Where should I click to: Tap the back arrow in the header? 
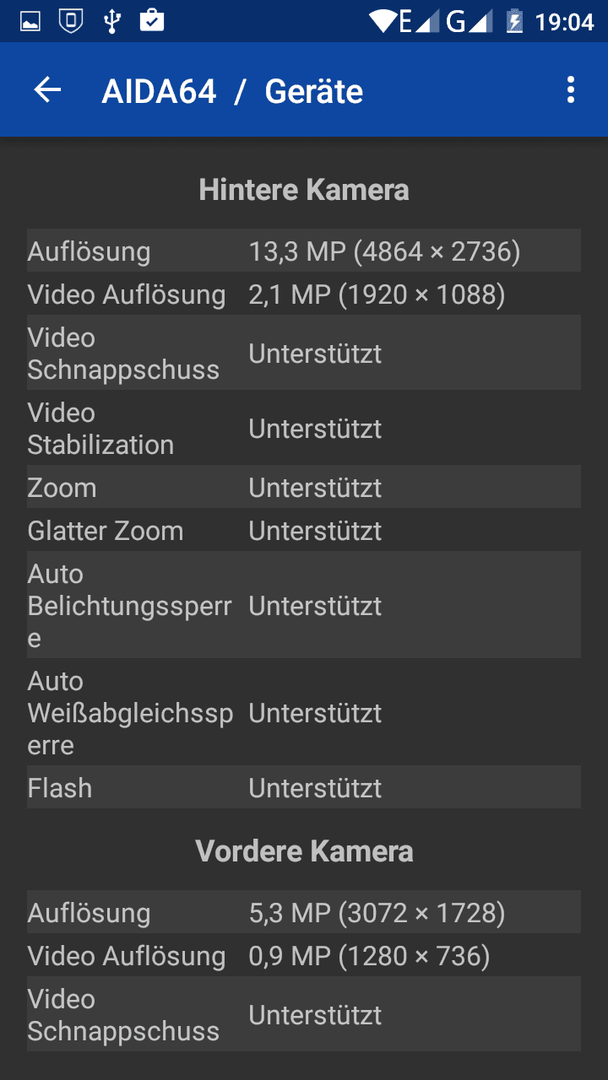click(x=48, y=90)
